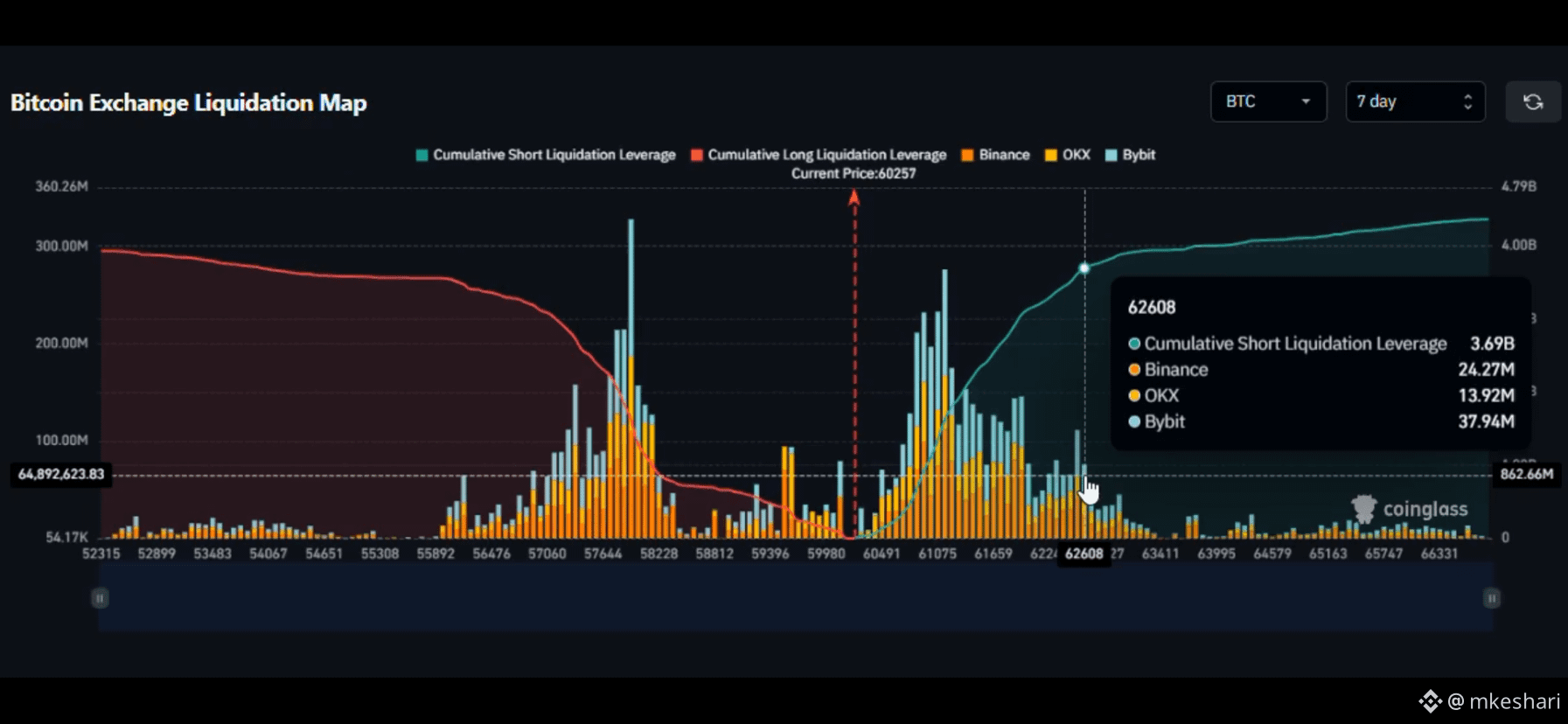The width and height of the screenshot is (1568, 724).
Task: Click the 58812 price label on the x-axis
Action: (x=714, y=553)
